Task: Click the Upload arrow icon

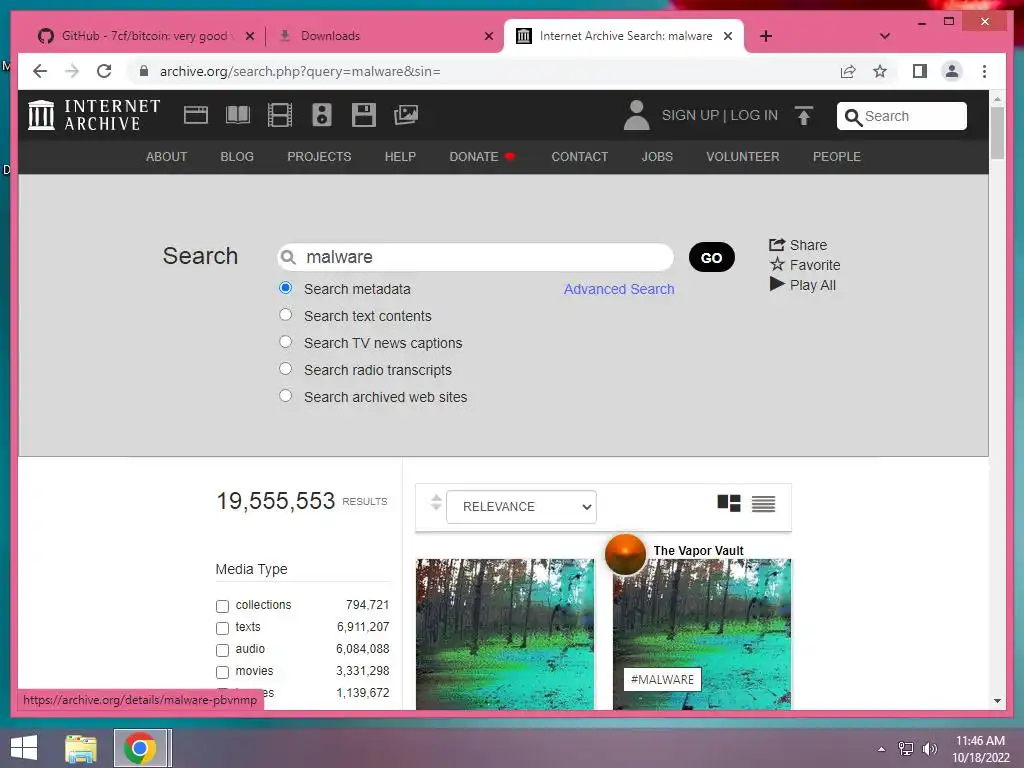Action: (x=804, y=116)
